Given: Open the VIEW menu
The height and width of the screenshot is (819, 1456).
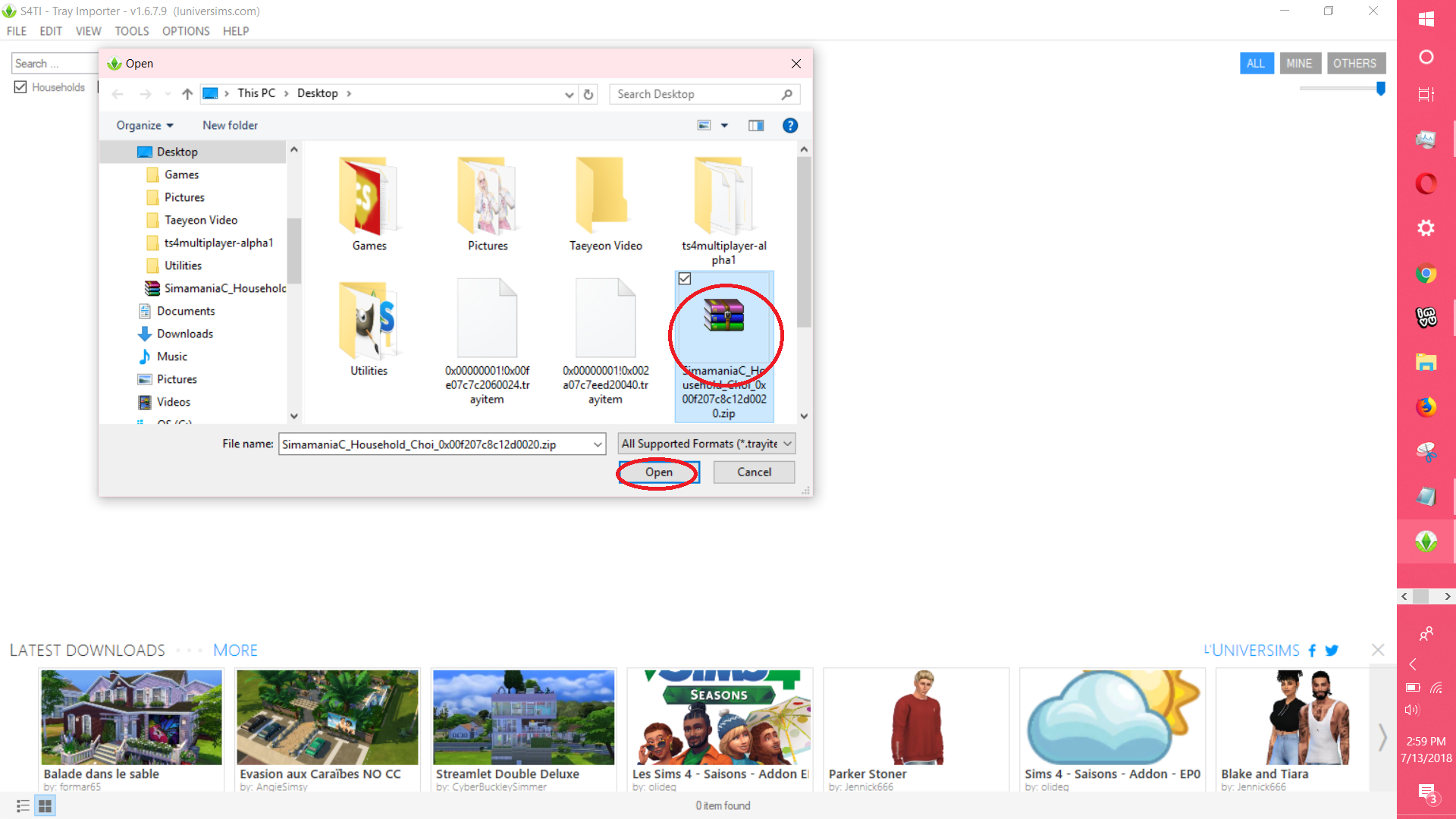Looking at the screenshot, I should 88,31.
